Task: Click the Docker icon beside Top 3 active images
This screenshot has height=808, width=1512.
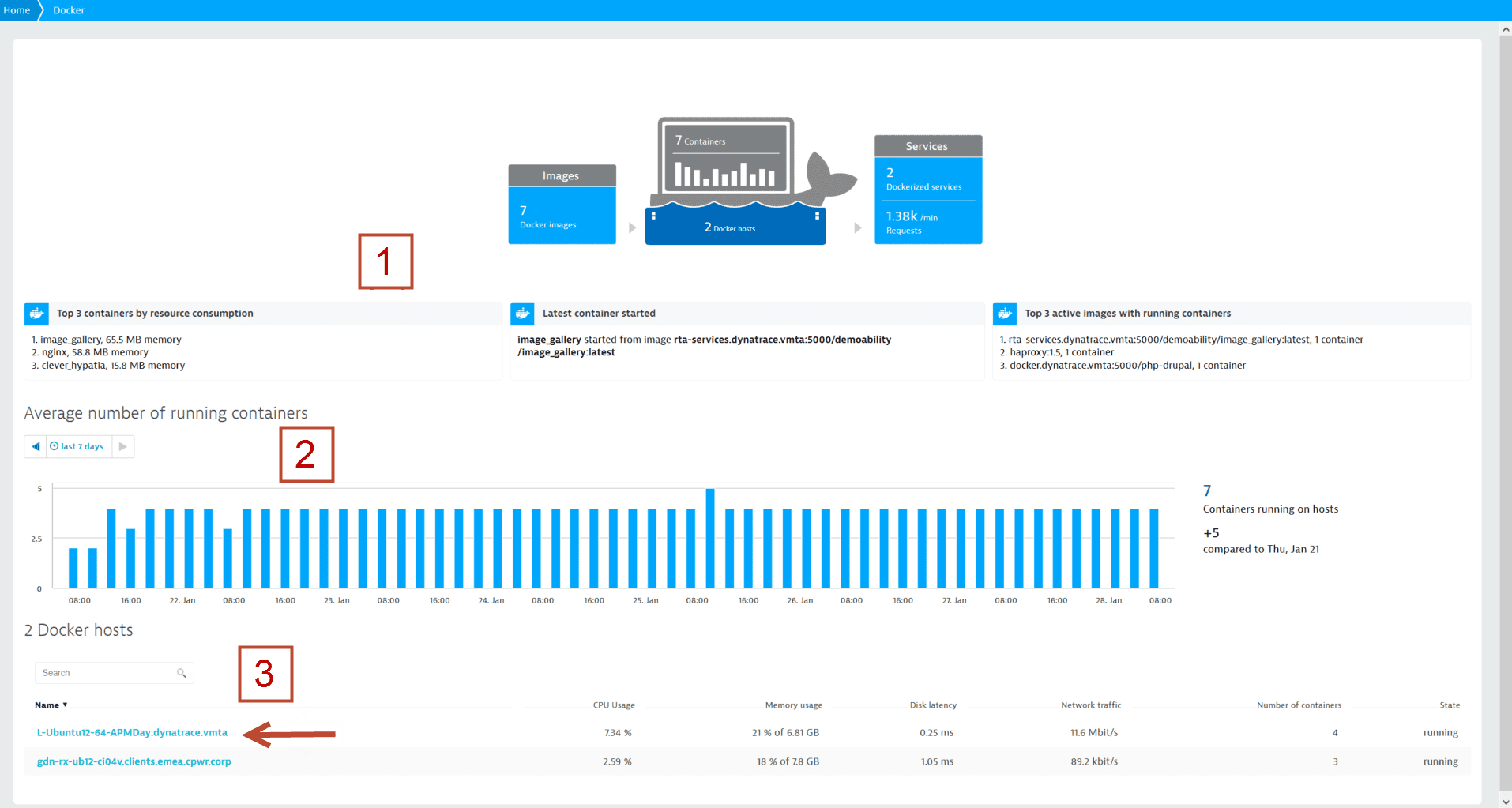Action: click(1005, 314)
